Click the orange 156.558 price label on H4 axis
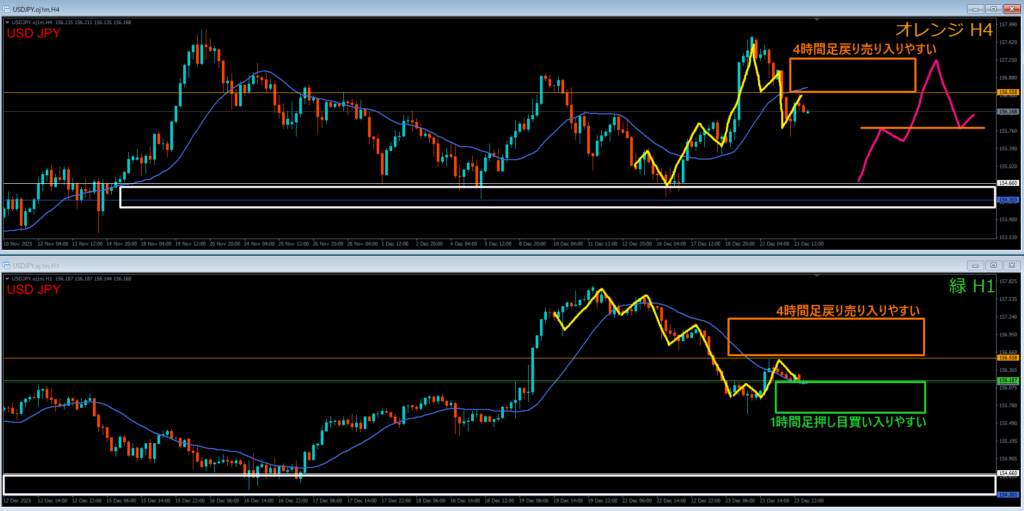1024x511 pixels. [1008, 92]
